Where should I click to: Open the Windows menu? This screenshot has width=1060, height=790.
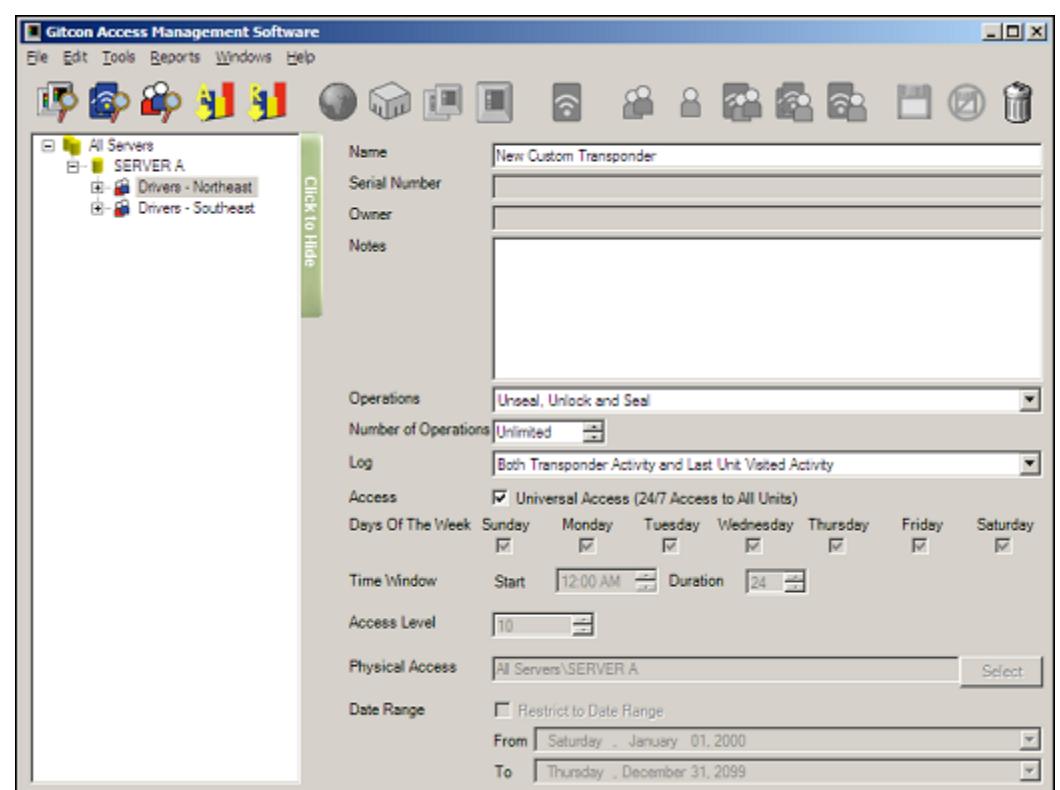(x=243, y=57)
